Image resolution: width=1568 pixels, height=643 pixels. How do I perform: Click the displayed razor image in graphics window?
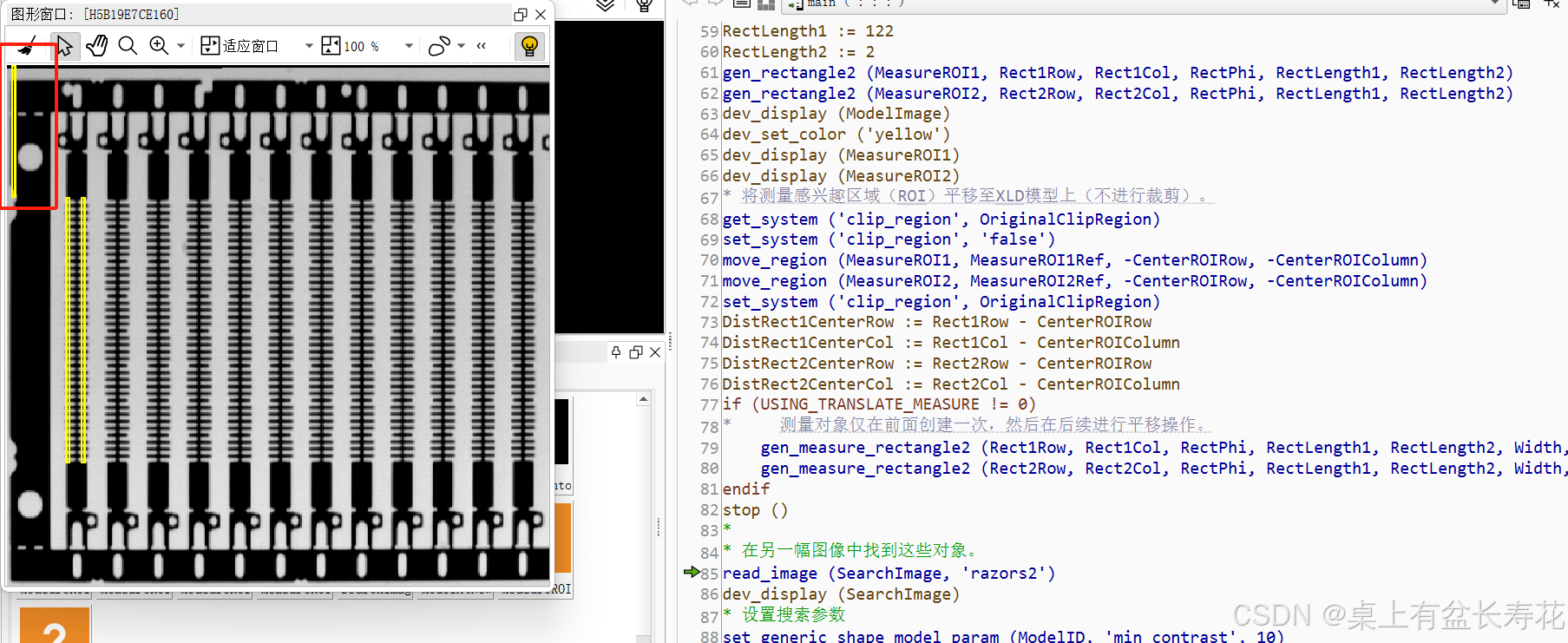[279, 323]
